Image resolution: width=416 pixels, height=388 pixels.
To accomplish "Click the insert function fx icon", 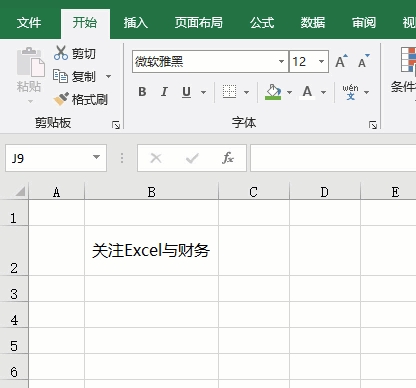I will [x=228, y=158].
